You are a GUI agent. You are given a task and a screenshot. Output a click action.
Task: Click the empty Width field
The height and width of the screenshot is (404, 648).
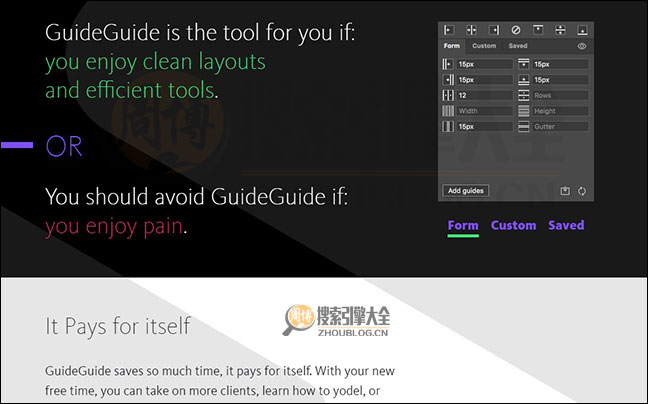click(484, 111)
